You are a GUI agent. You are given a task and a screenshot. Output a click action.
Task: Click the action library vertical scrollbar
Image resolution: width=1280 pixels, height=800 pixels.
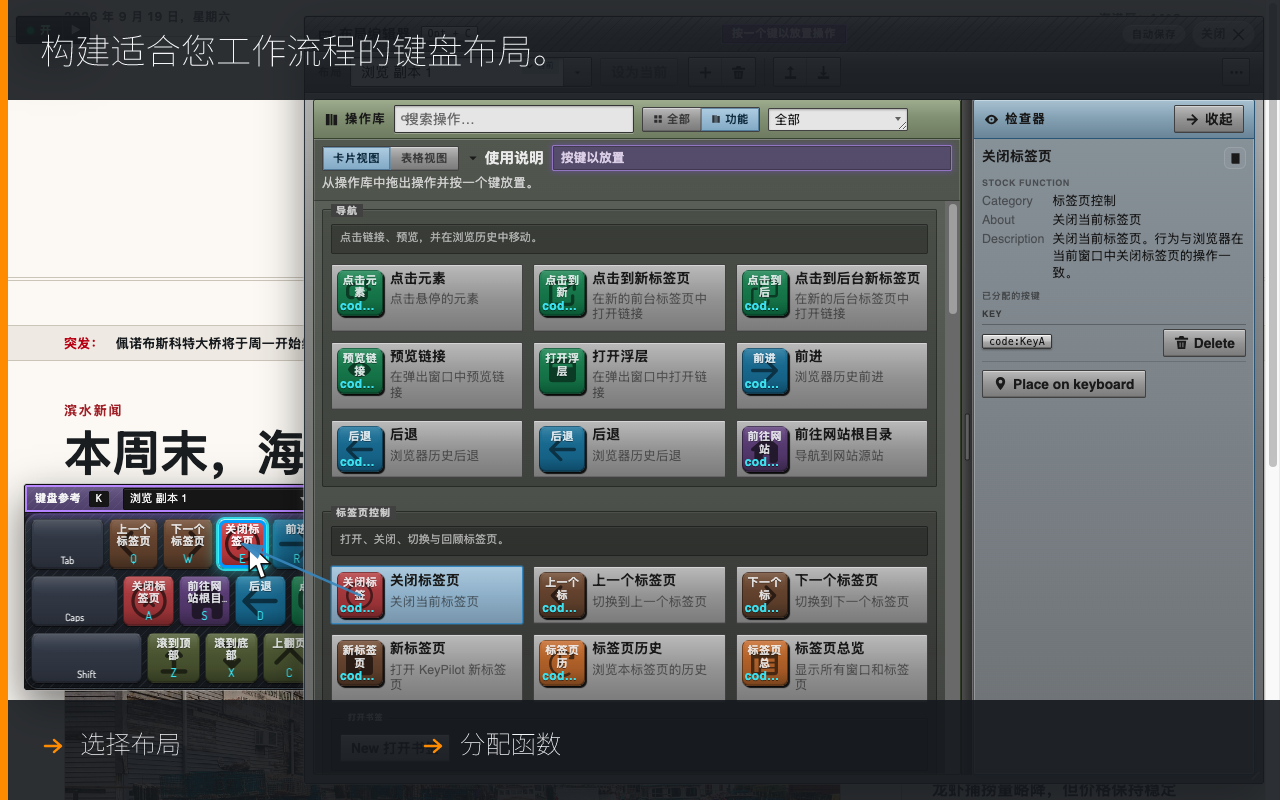click(953, 260)
